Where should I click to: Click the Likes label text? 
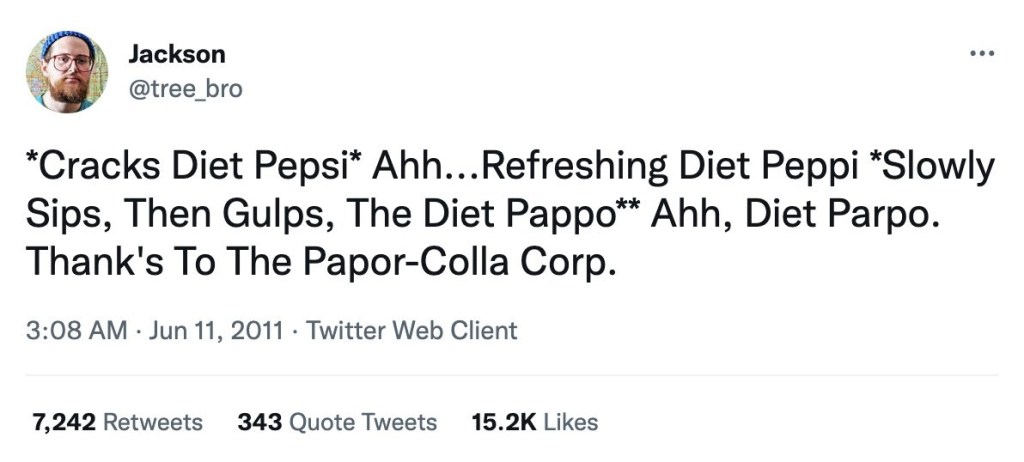pos(570,422)
